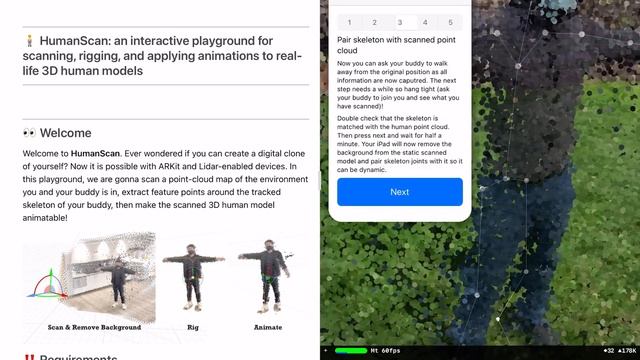This screenshot has width=640, height=360.
Task: Select step 1 in the segmented control
Action: pyautogui.click(x=349, y=22)
